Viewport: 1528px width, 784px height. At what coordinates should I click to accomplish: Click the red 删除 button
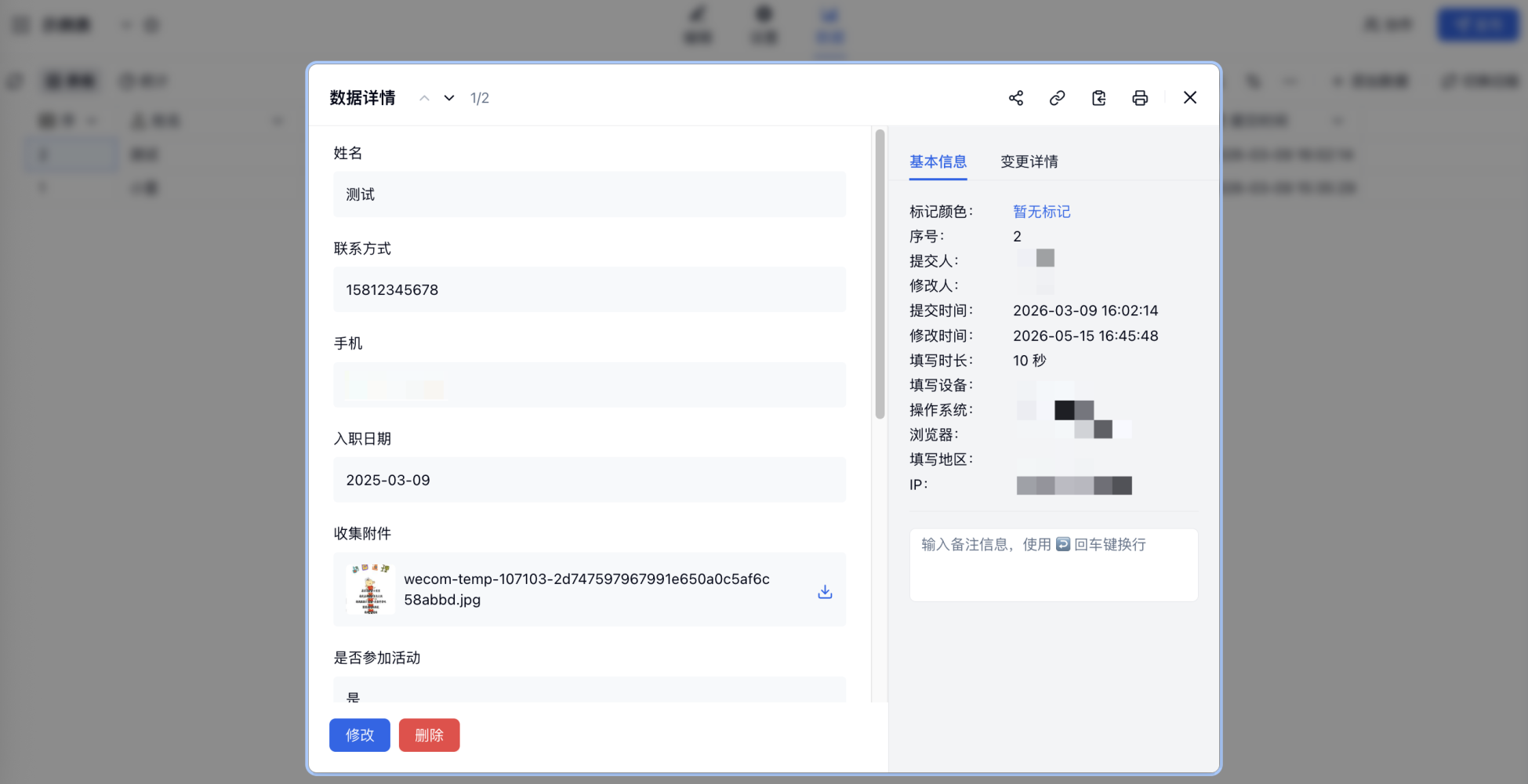[430, 735]
